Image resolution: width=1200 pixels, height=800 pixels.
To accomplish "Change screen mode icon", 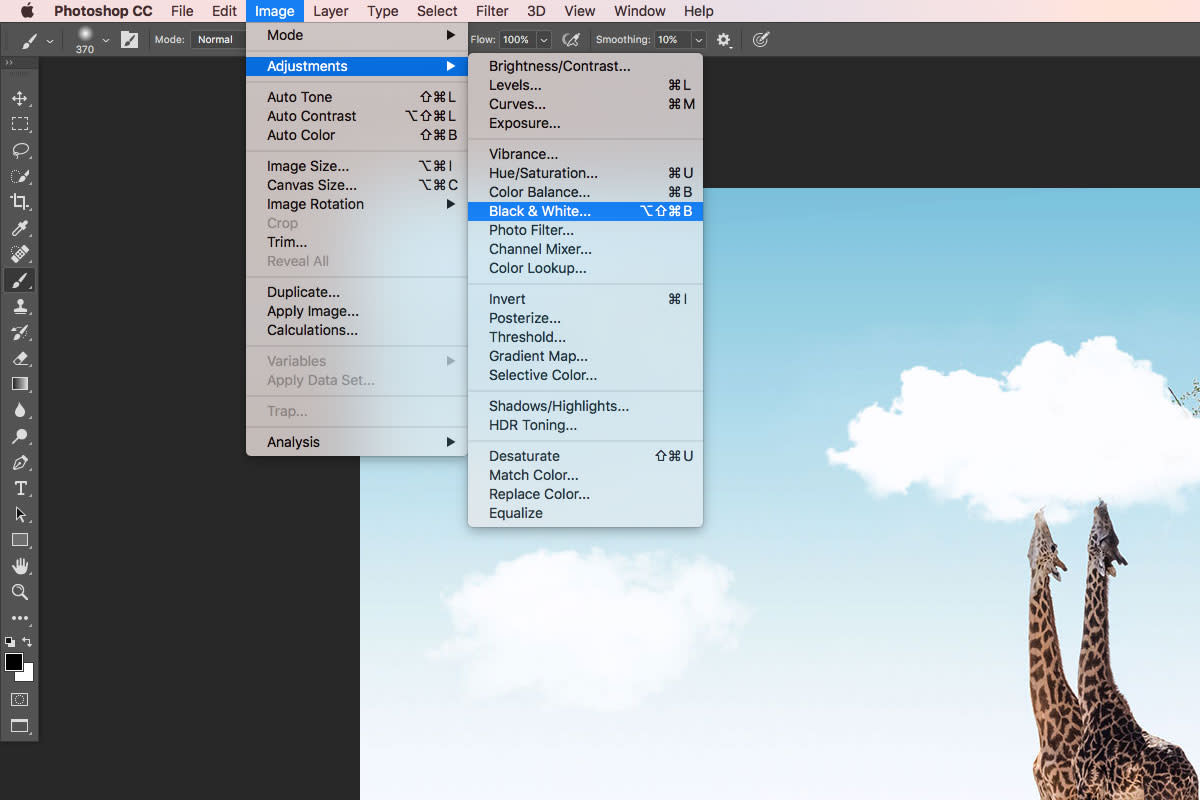I will [20, 726].
